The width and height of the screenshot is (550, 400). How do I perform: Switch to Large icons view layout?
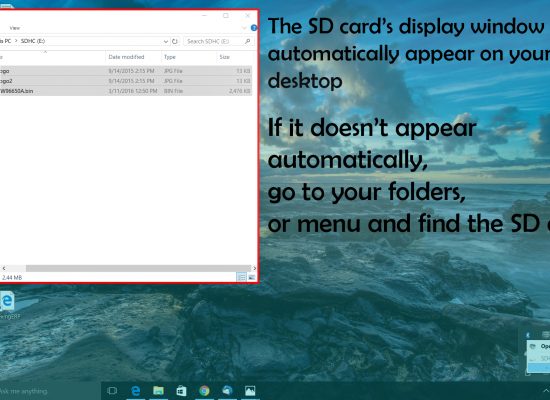pos(251,277)
